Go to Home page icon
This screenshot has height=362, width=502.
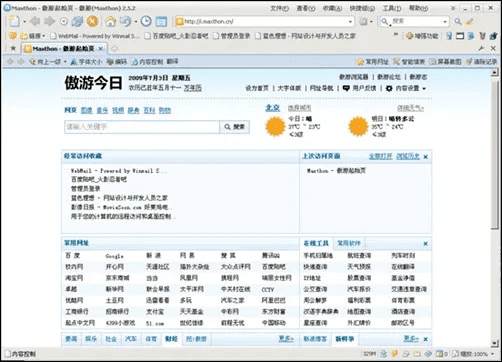[x=110, y=22]
